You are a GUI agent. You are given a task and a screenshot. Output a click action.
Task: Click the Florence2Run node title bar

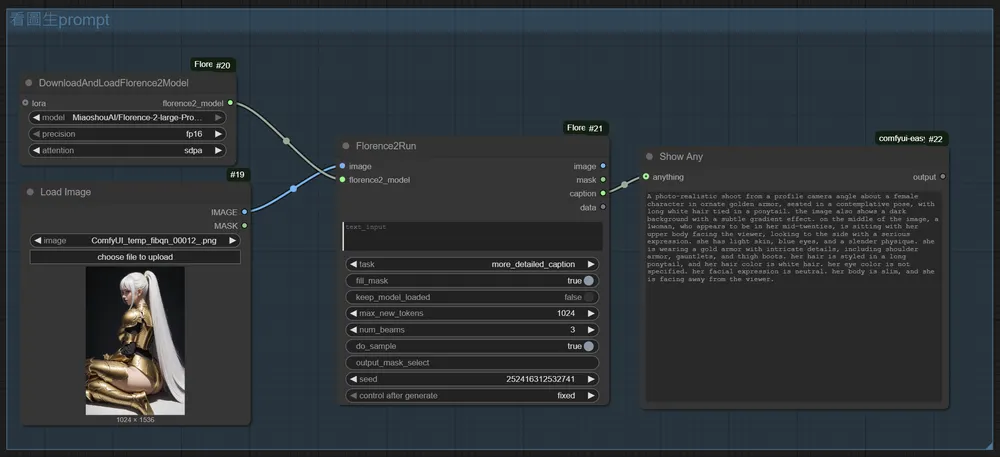click(x=450, y=145)
